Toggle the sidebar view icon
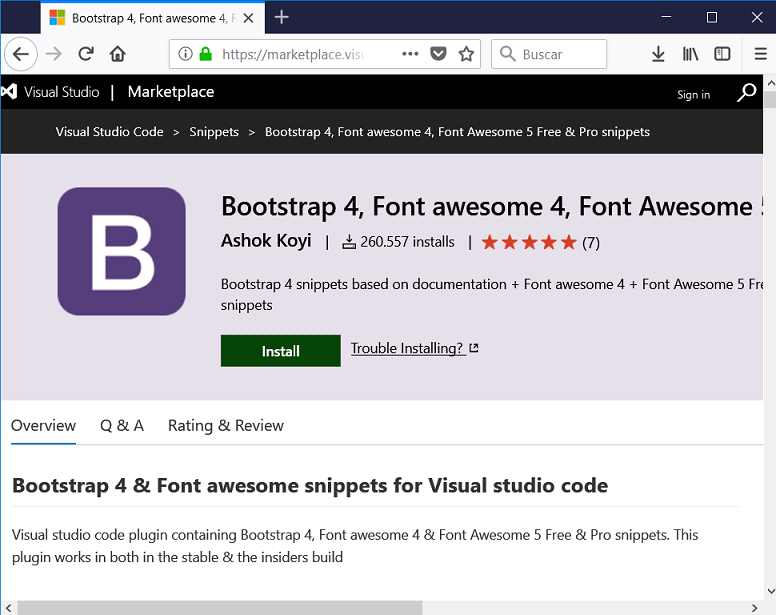 [722, 53]
